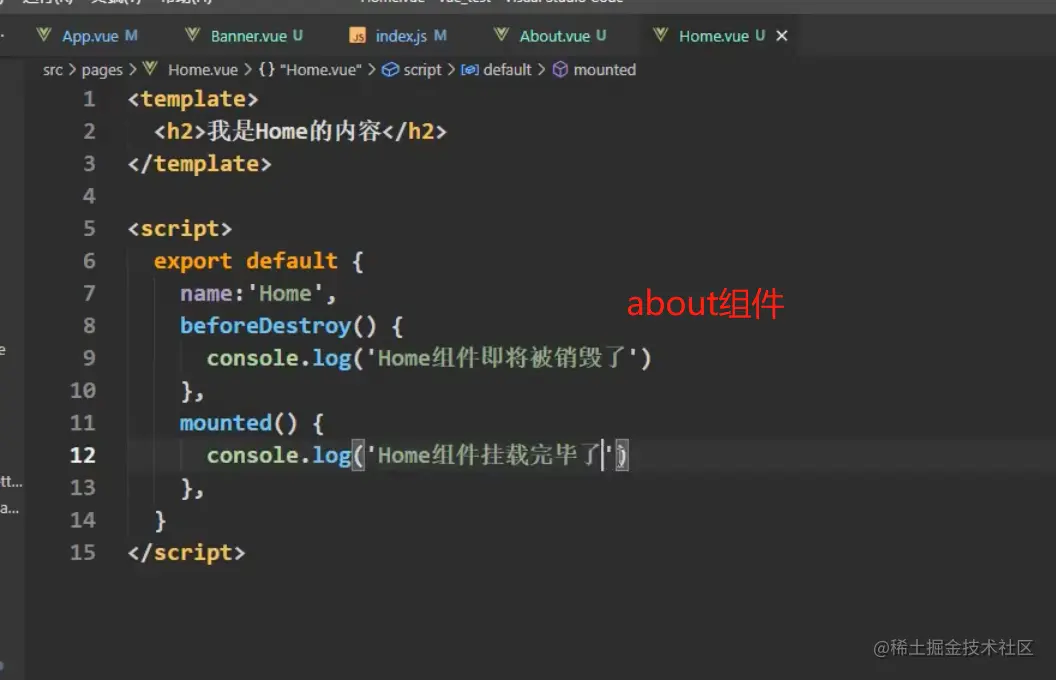Click the M status badge on App.vue tab
The width and height of the screenshot is (1056, 680).
pyautogui.click(x=131, y=35)
